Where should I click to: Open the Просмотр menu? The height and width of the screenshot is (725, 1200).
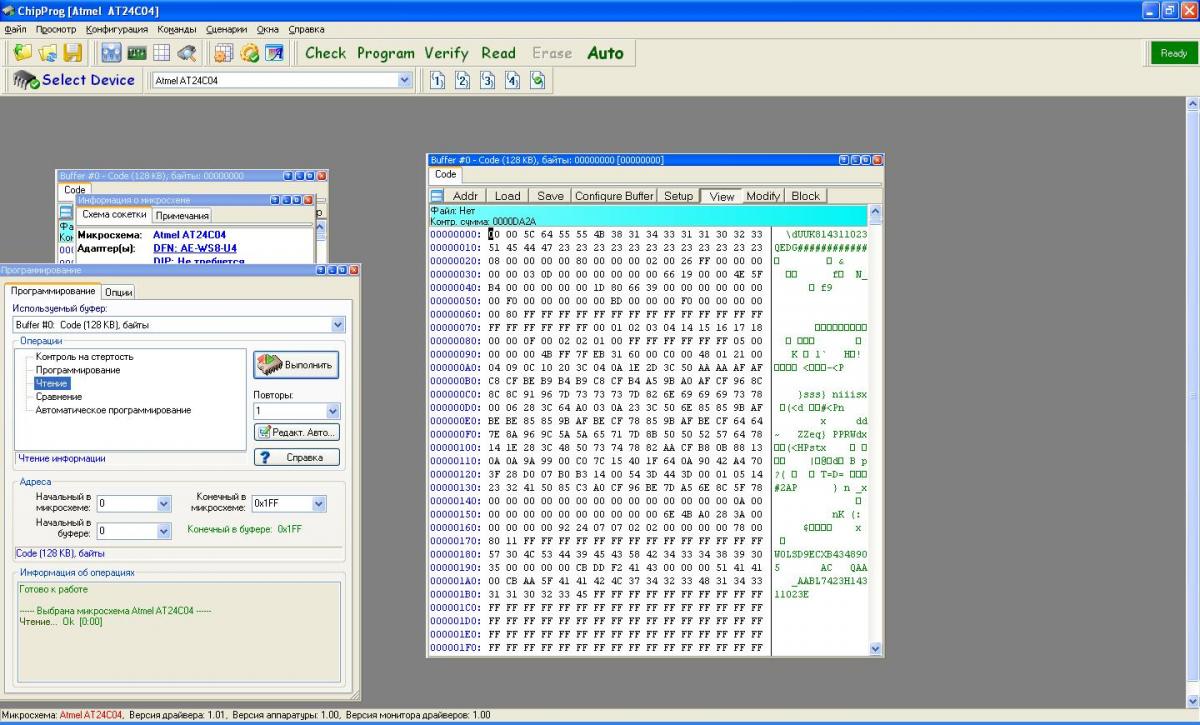[55, 29]
